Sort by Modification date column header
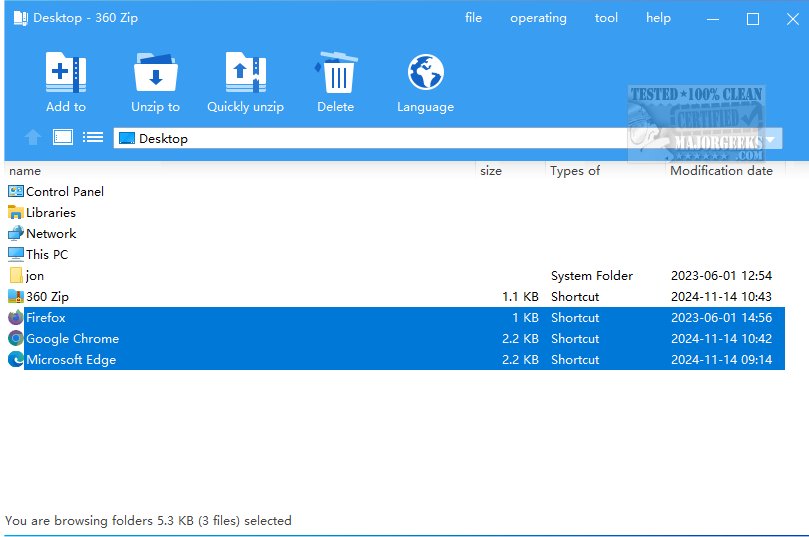The height and width of the screenshot is (537, 809). 721,171
